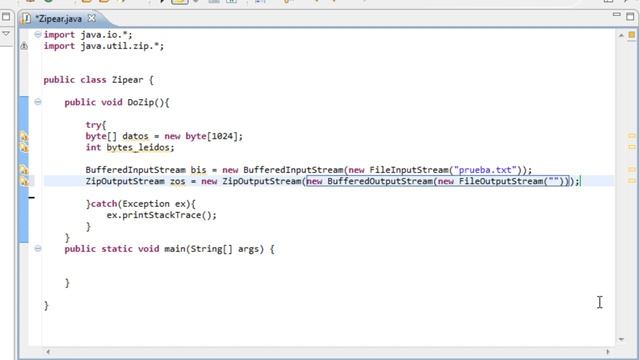Open the view menu triangle on the left edge
The image size is (640, 360).
tap(6, 33)
